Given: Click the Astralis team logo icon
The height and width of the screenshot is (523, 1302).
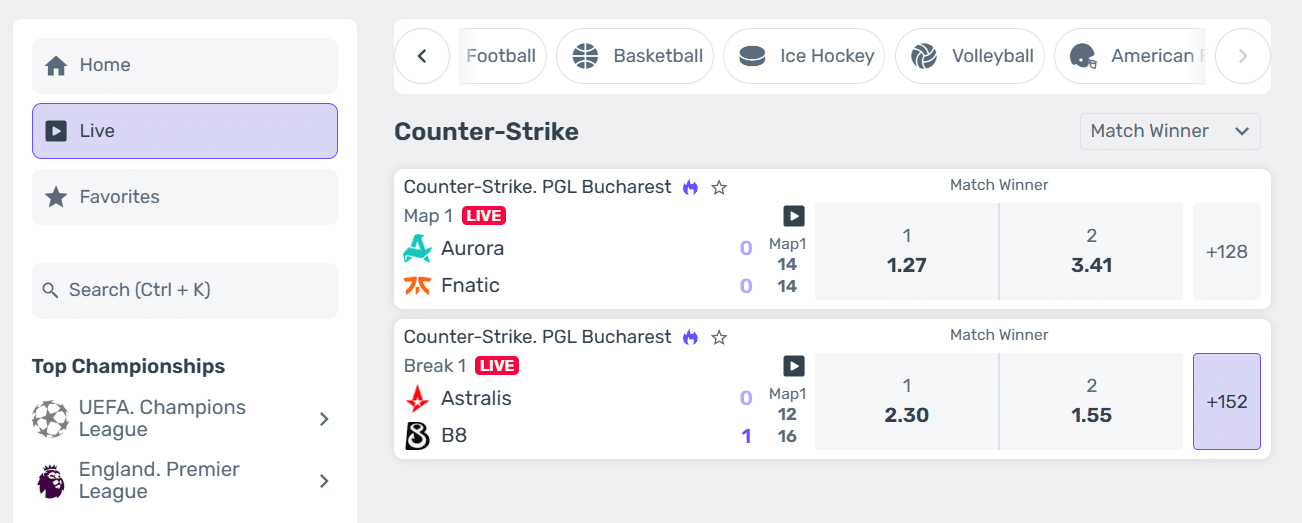Looking at the screenshot, I should pyautogui.click(x=417, y=399).
